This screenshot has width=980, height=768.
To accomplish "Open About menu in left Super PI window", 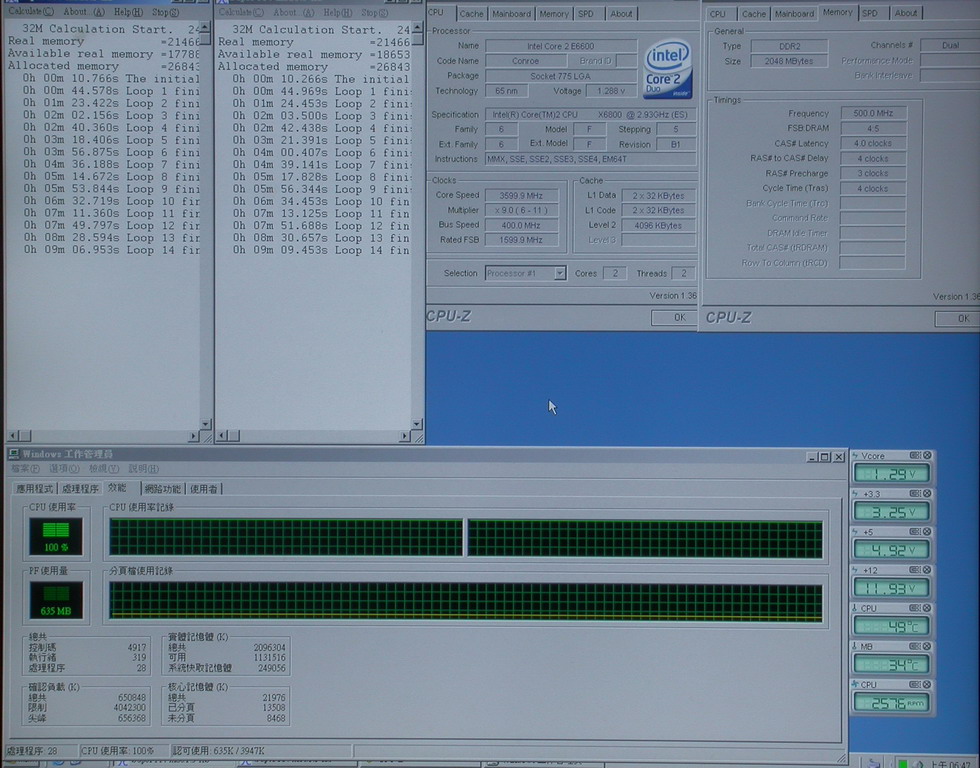I will click(84, 12).
